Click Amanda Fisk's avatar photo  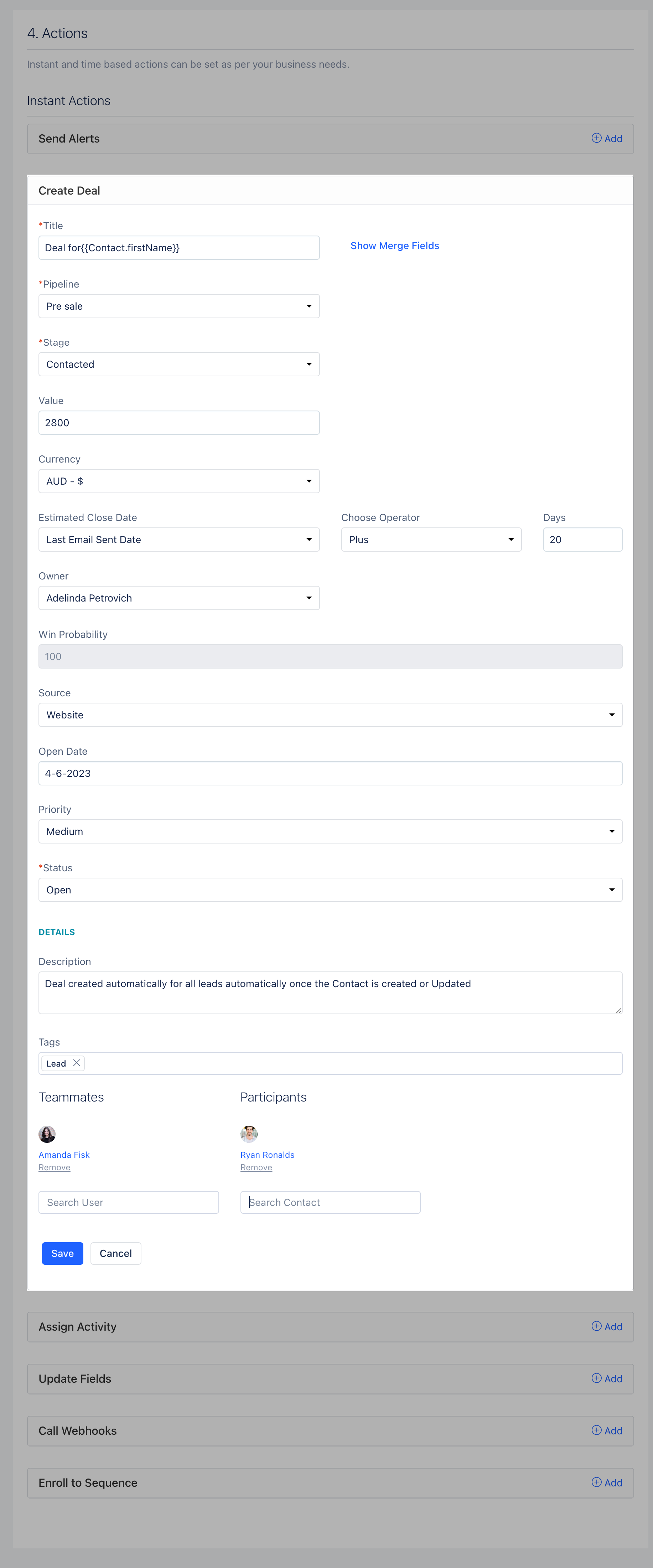[x=47, y=1134]
